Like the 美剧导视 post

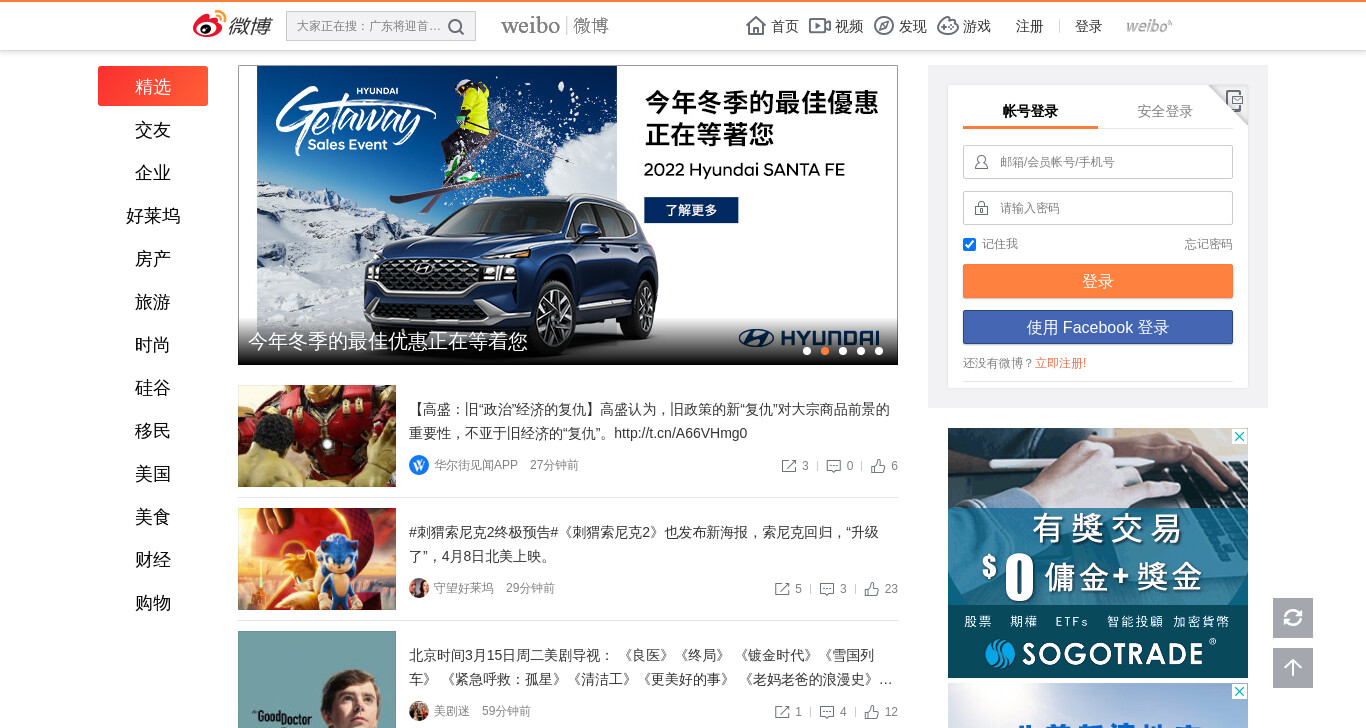(872, 712)
